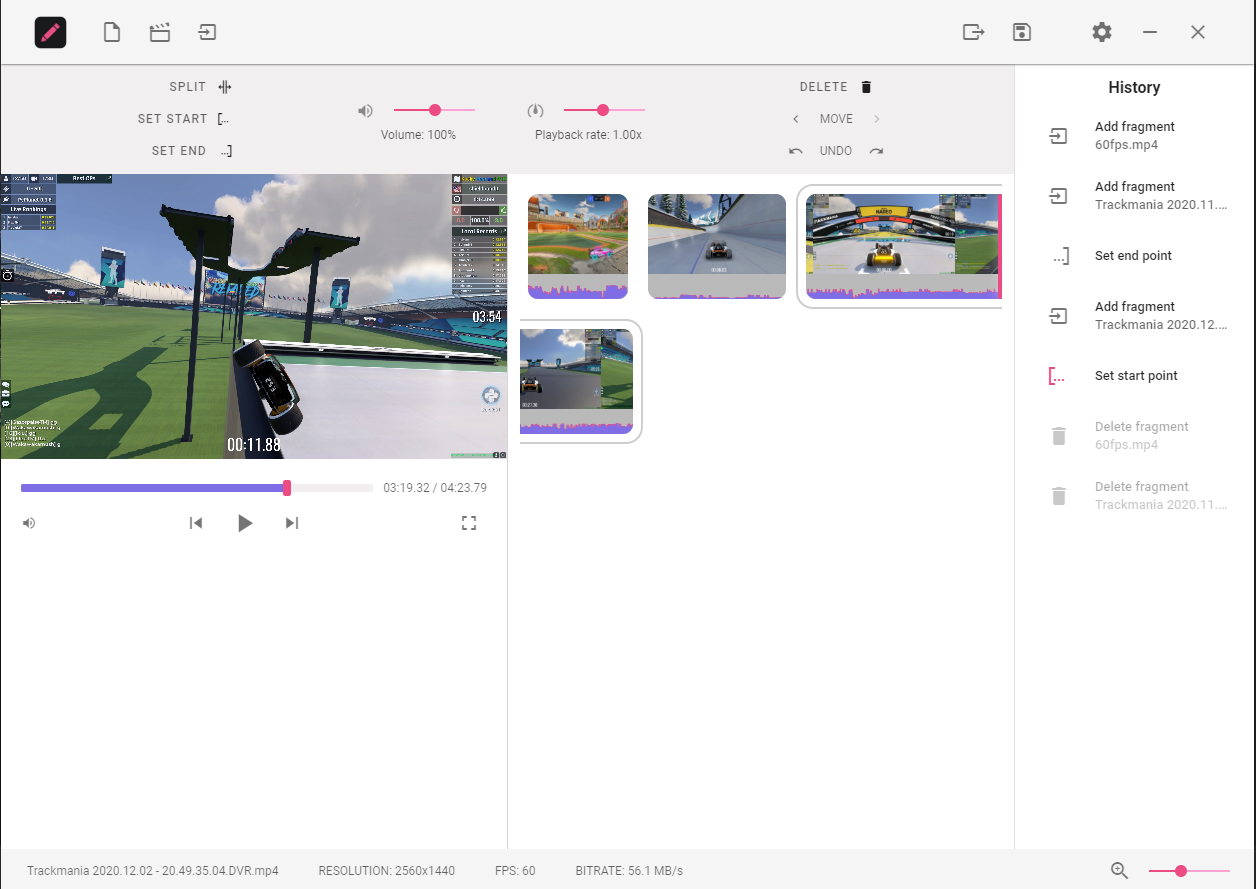Click RESOLUTION: 2560x1440 in the status bar
The width and height of the screenshot is (1256, 889).
387,871
